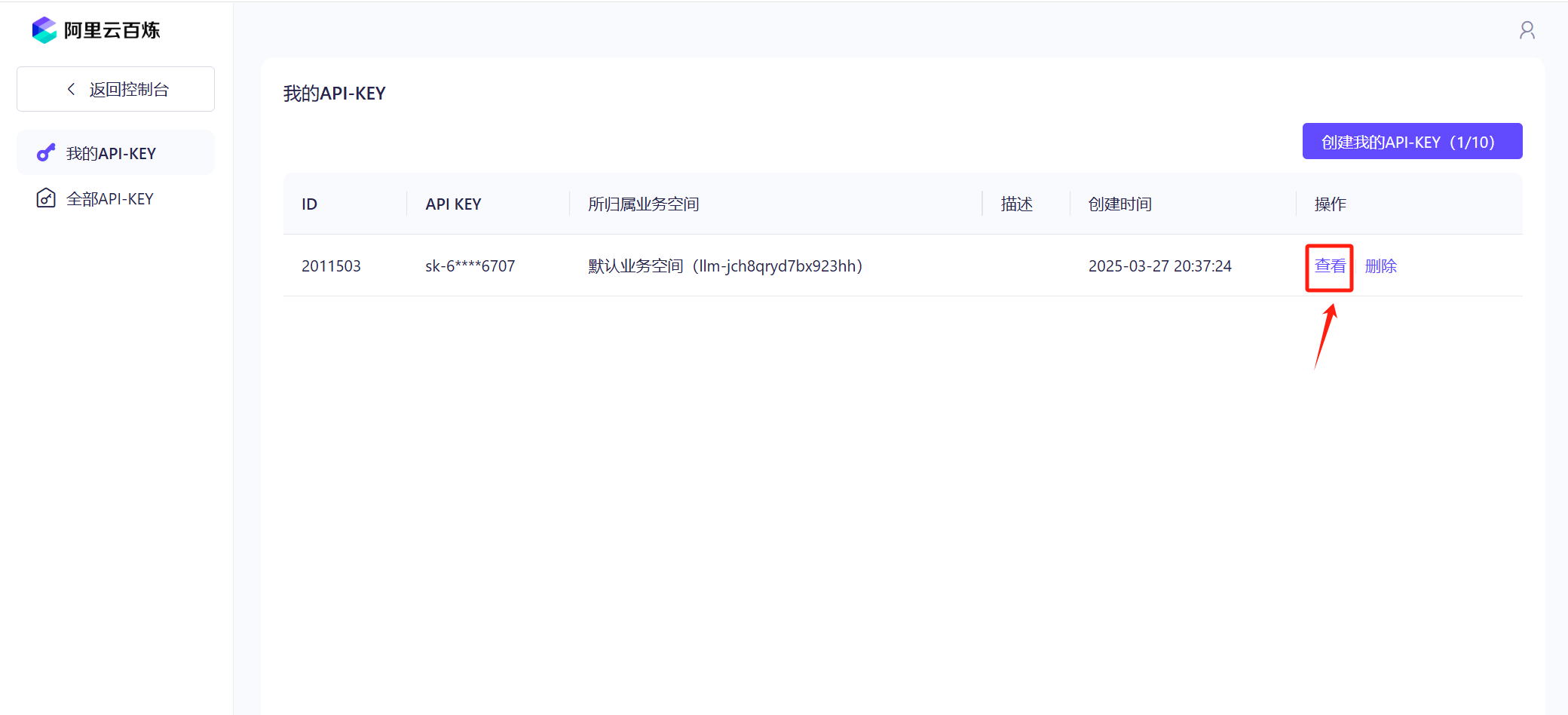Click the 描述 column header
The width and height of the screenshot is (1568, 715).
1017,204
